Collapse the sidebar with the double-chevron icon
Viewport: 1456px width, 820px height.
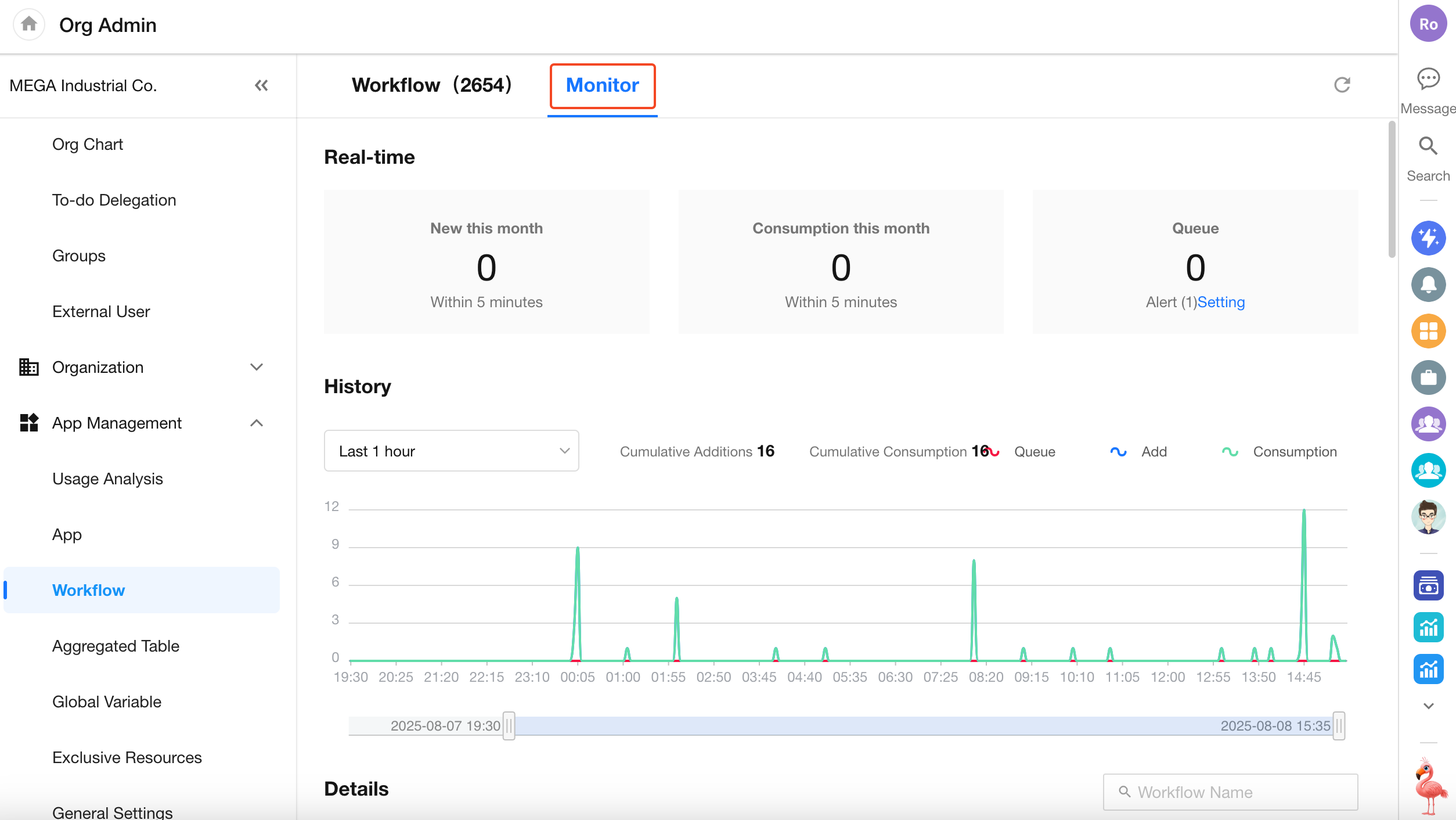coord(261,86)
